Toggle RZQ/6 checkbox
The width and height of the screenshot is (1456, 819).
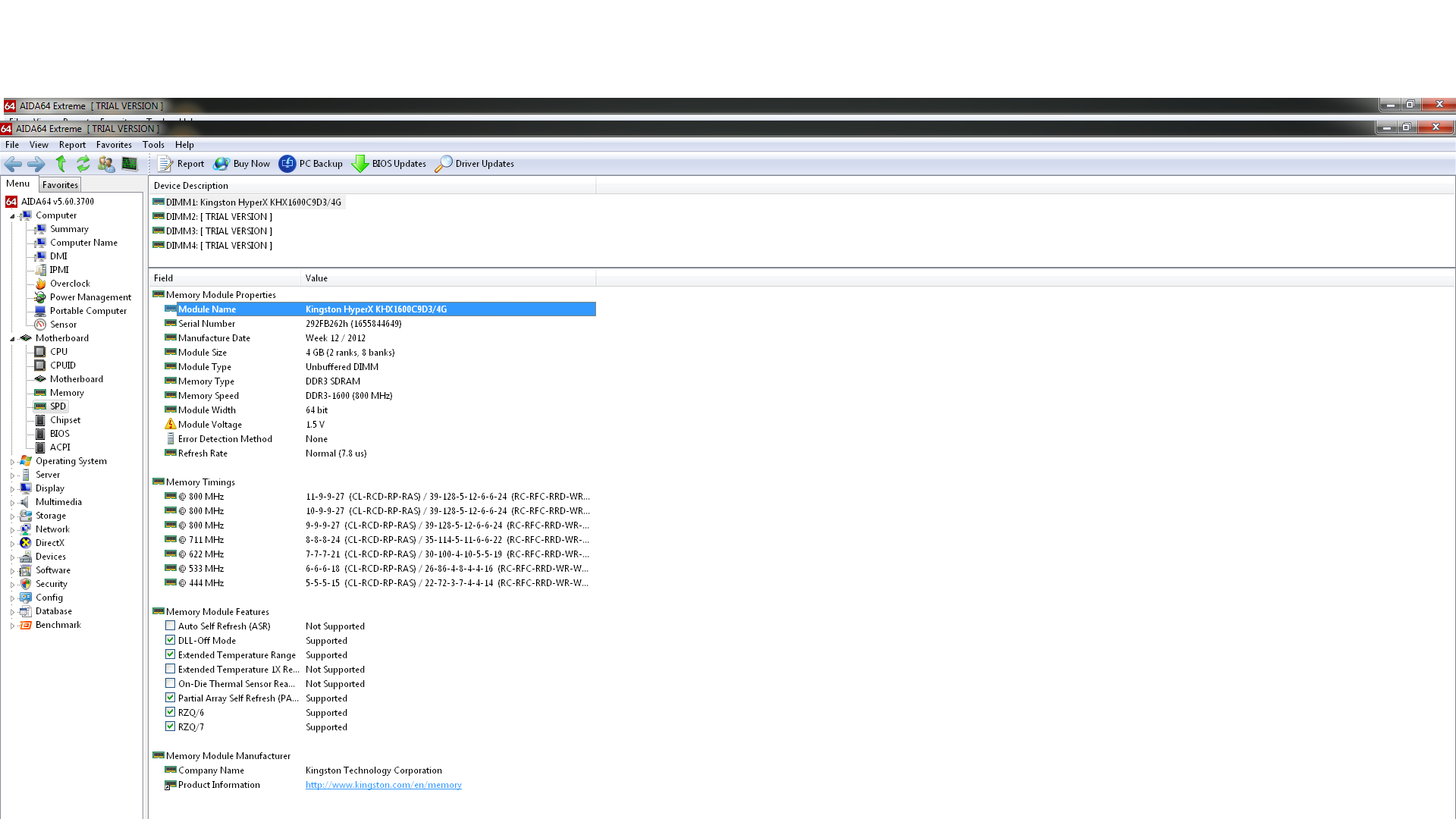[x=170, y=712]
